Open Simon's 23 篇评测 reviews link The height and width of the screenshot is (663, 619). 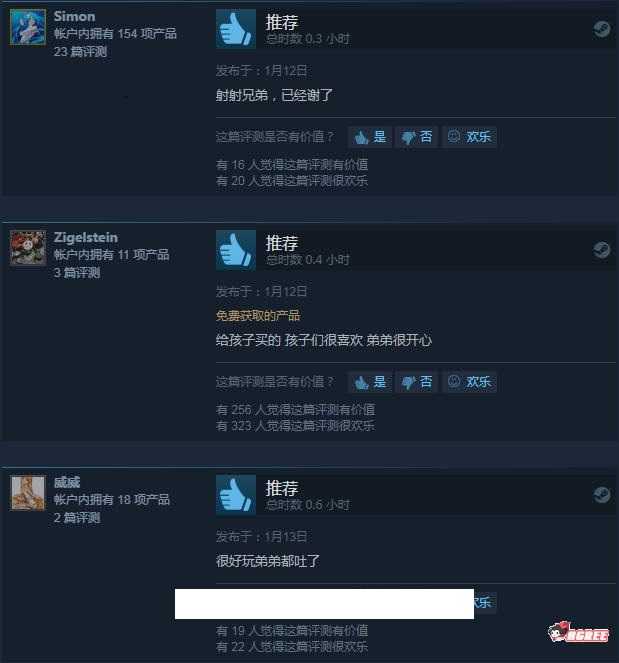[x=80, y=52]
